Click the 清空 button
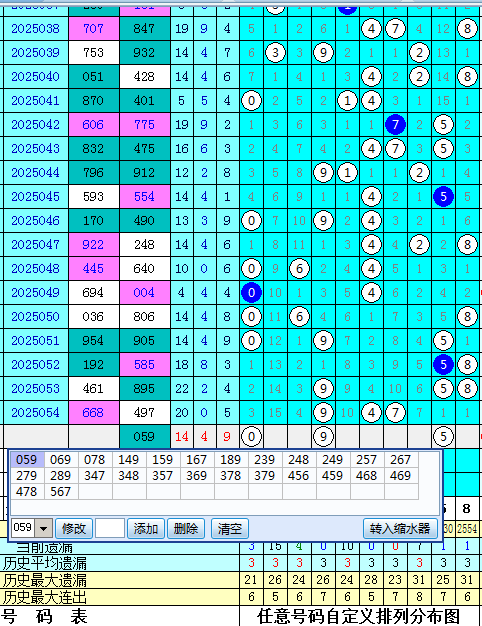482x626 pixels. [230, 529]
